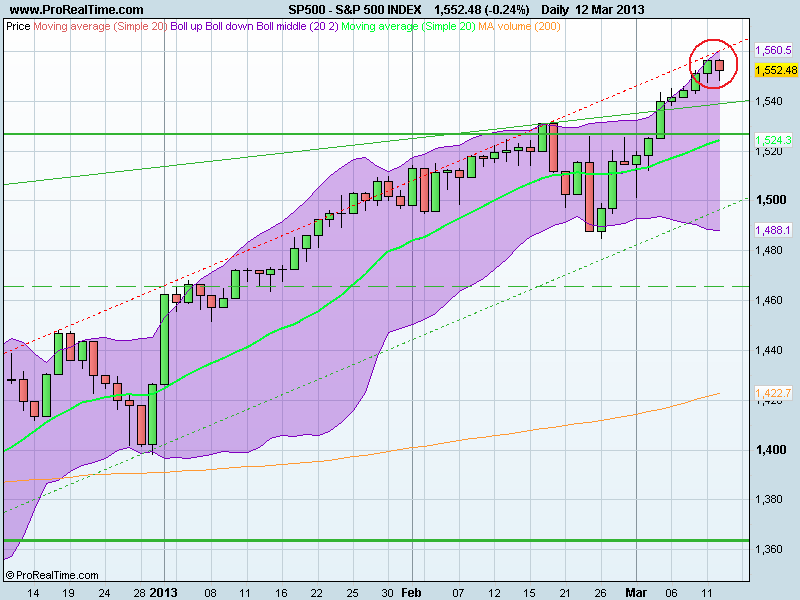Click the 22 date label on time axis

pos(317,593)
